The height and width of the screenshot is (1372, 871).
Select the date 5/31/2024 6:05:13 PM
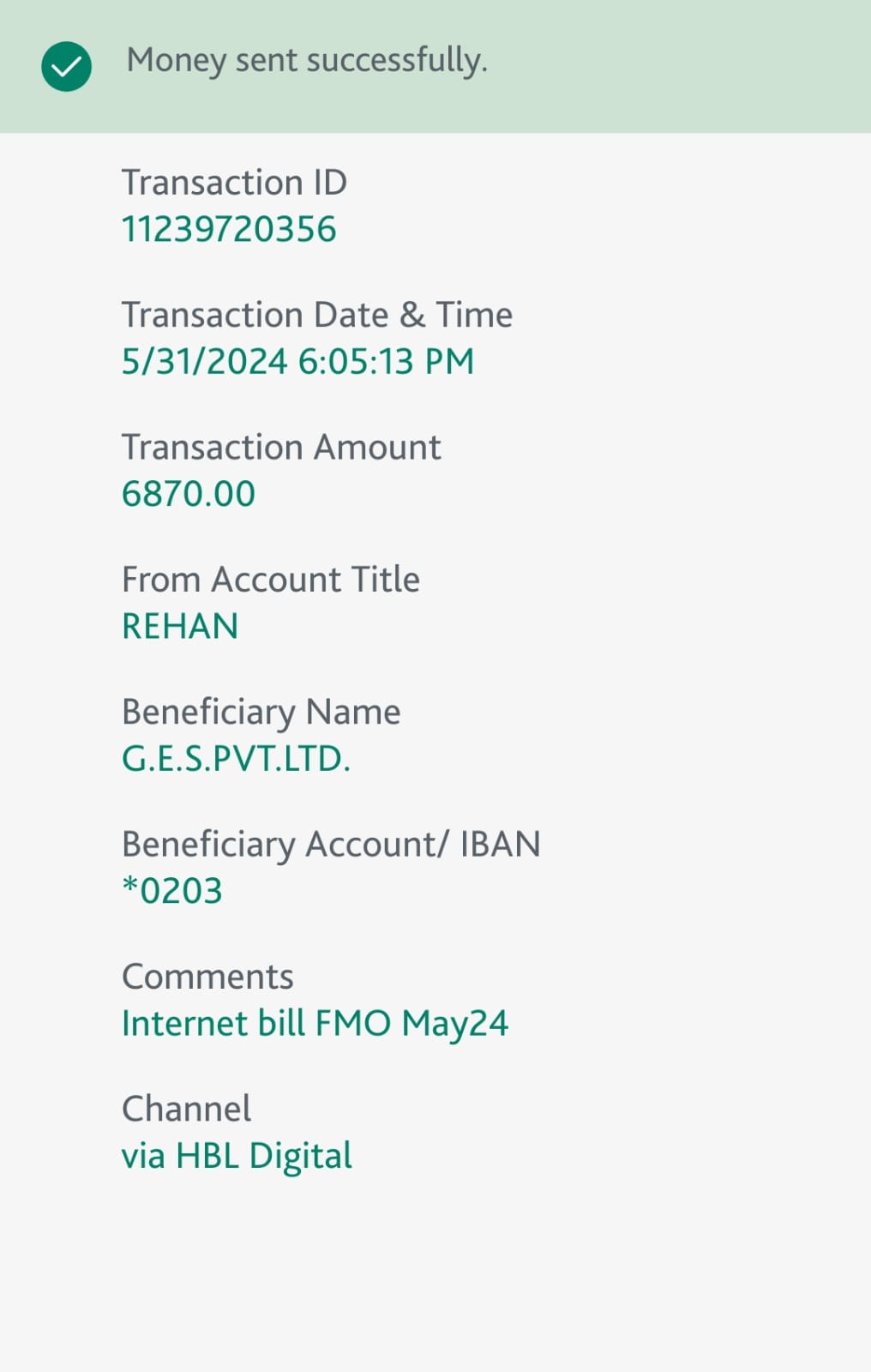pos(297,361)
